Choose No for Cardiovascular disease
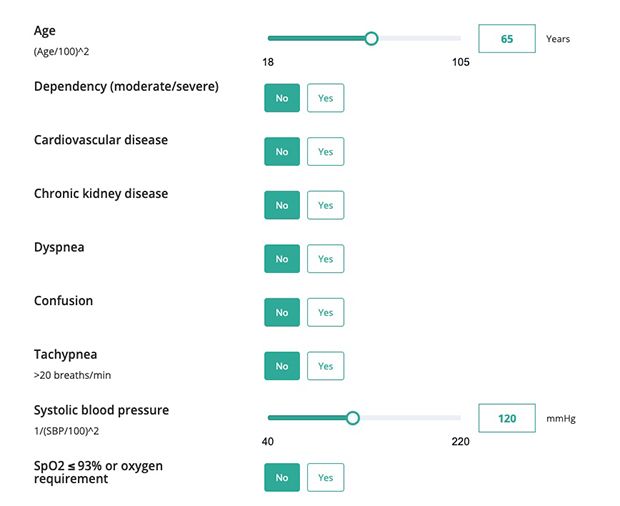The width and height of the screenshot is (620, 506). (x=282, y=152)
